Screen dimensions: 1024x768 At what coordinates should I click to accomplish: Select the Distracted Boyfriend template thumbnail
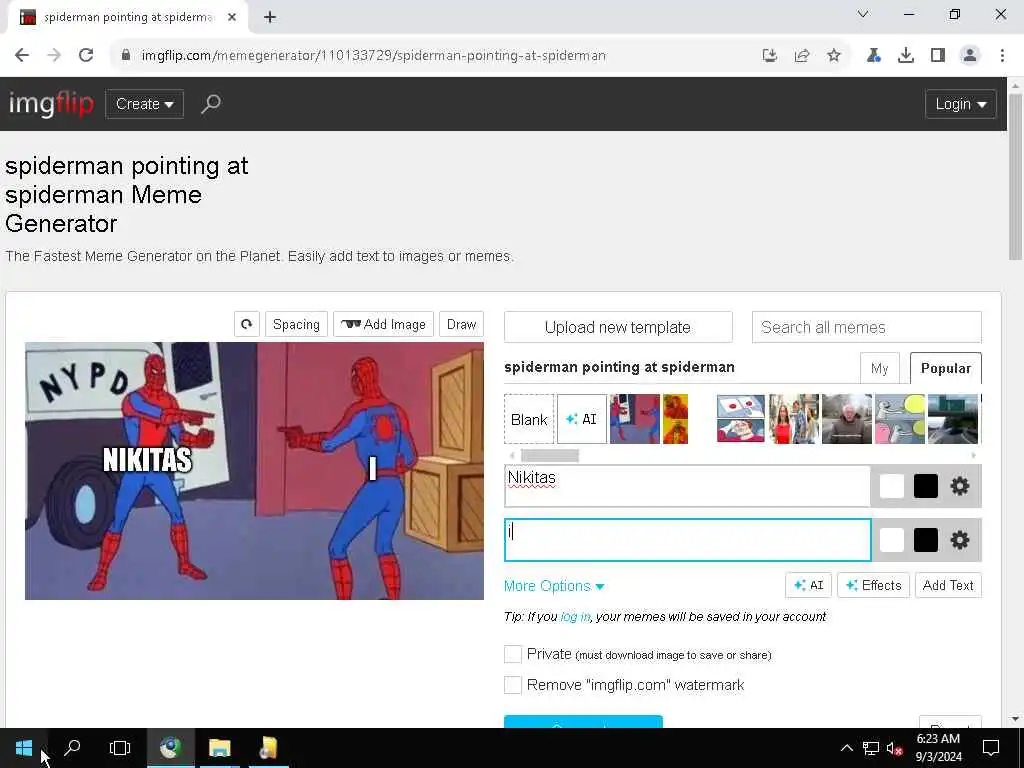tap(793, 419)
